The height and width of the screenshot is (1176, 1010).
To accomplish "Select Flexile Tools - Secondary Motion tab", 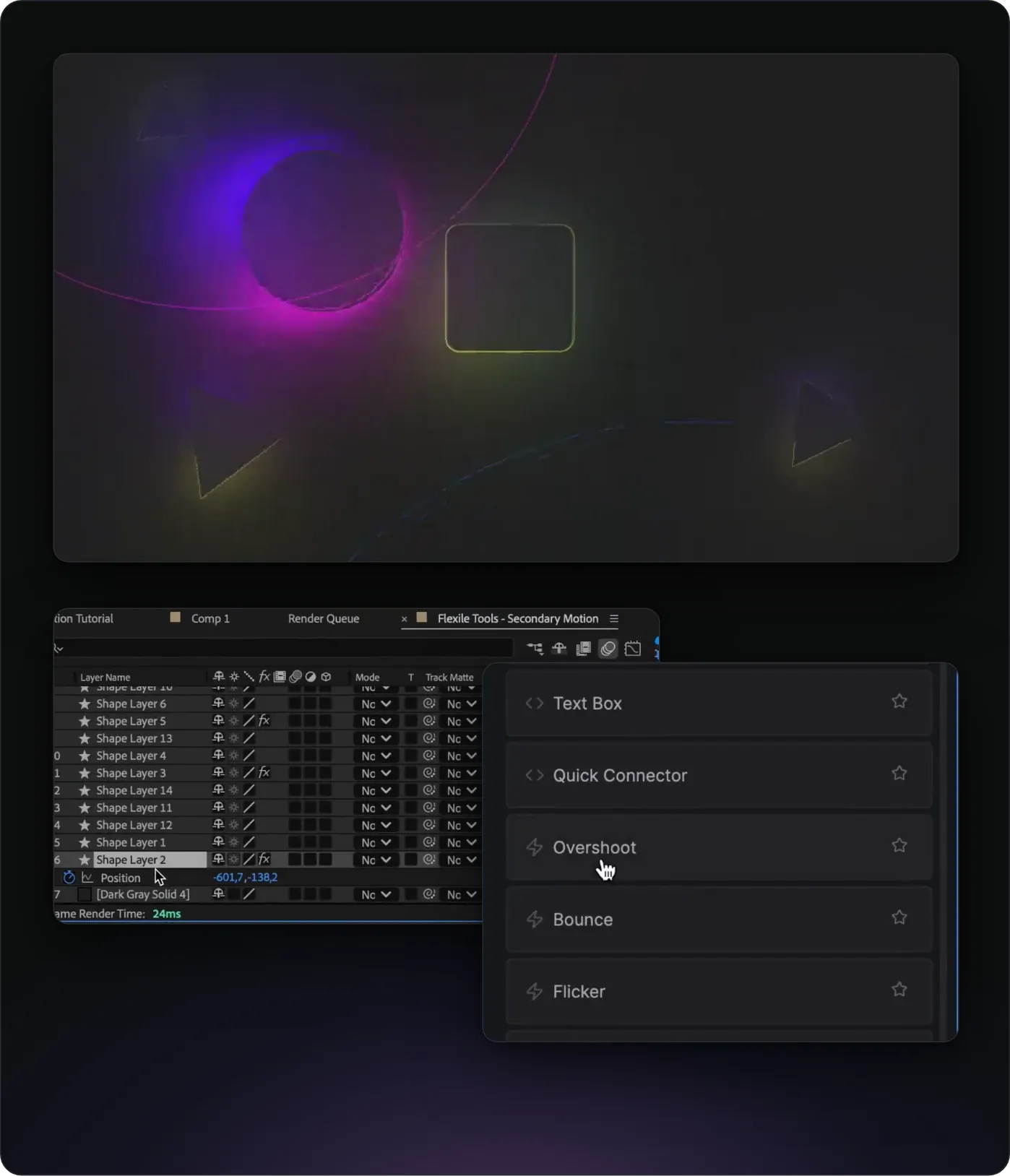I will (518, 618).
